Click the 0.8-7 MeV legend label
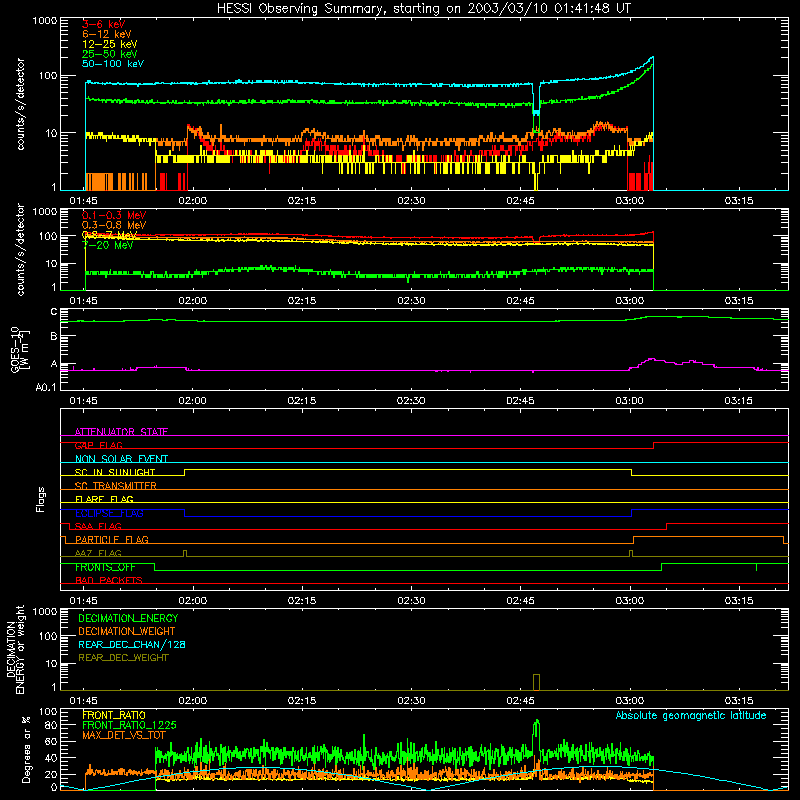 click(110, 235)
